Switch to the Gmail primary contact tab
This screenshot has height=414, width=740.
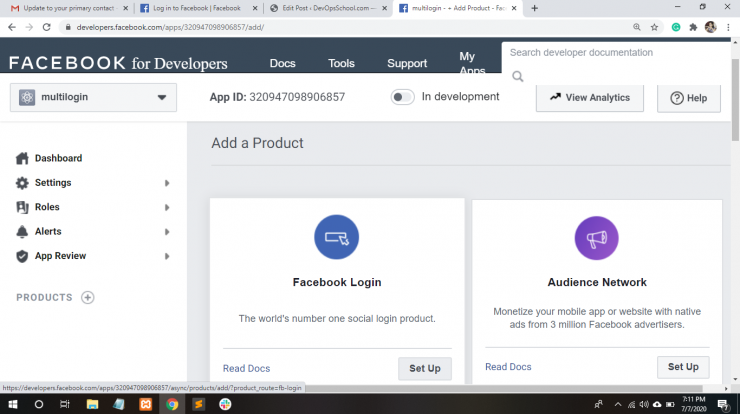click(x=68, y=8)
